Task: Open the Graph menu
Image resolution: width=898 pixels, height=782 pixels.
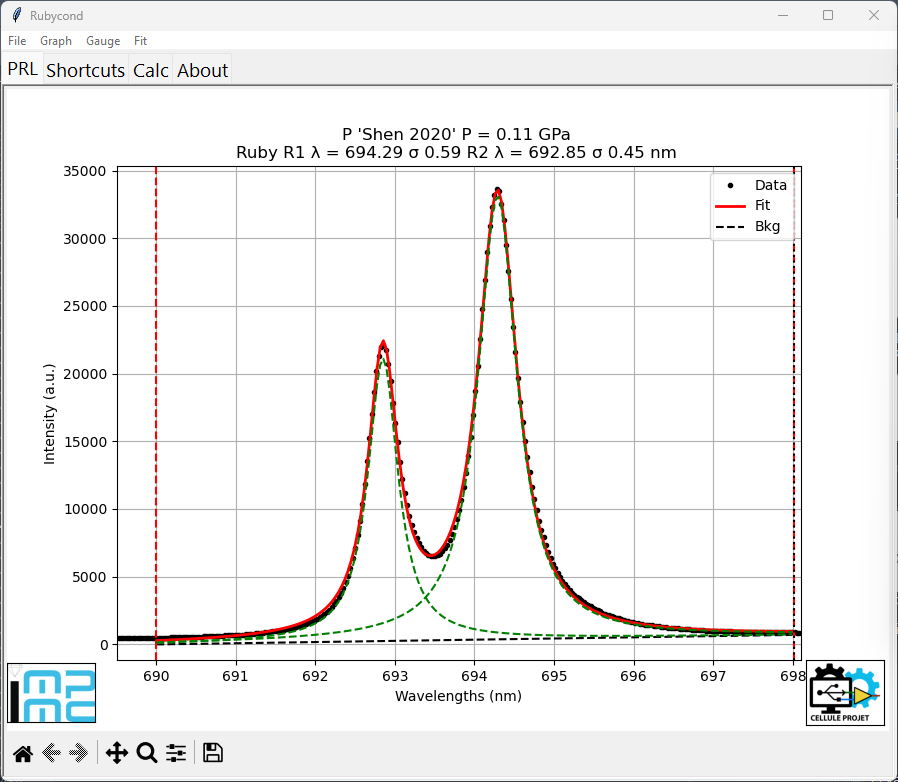Action: pos(56,41)
